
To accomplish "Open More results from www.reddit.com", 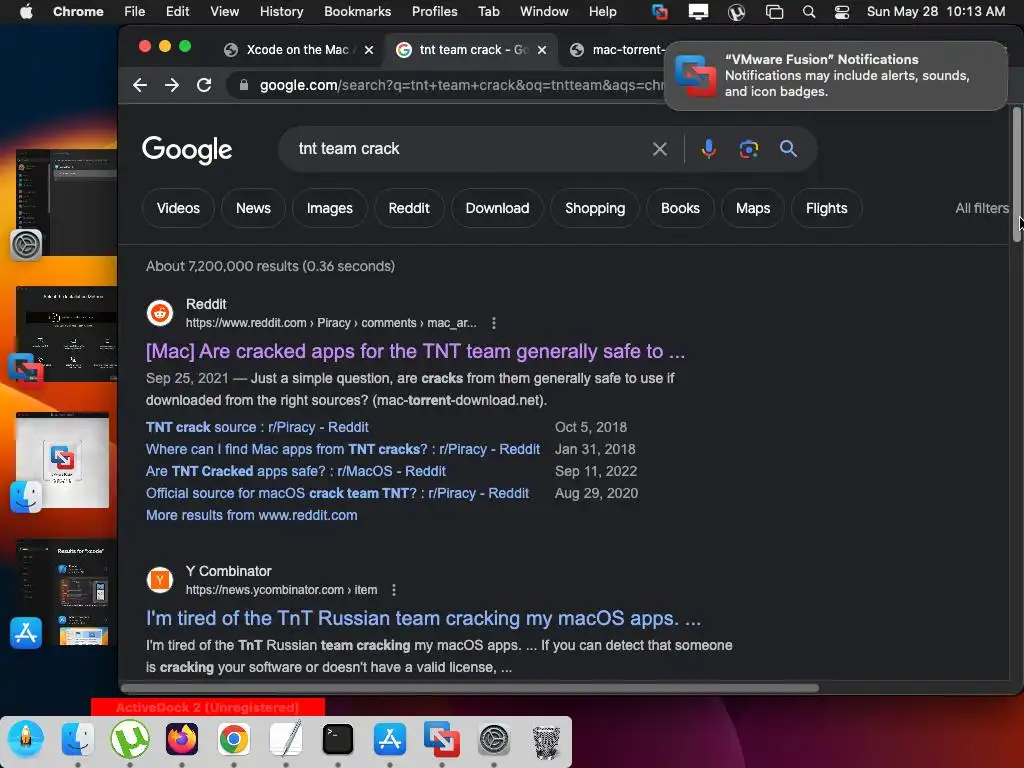I will point(251,515).
